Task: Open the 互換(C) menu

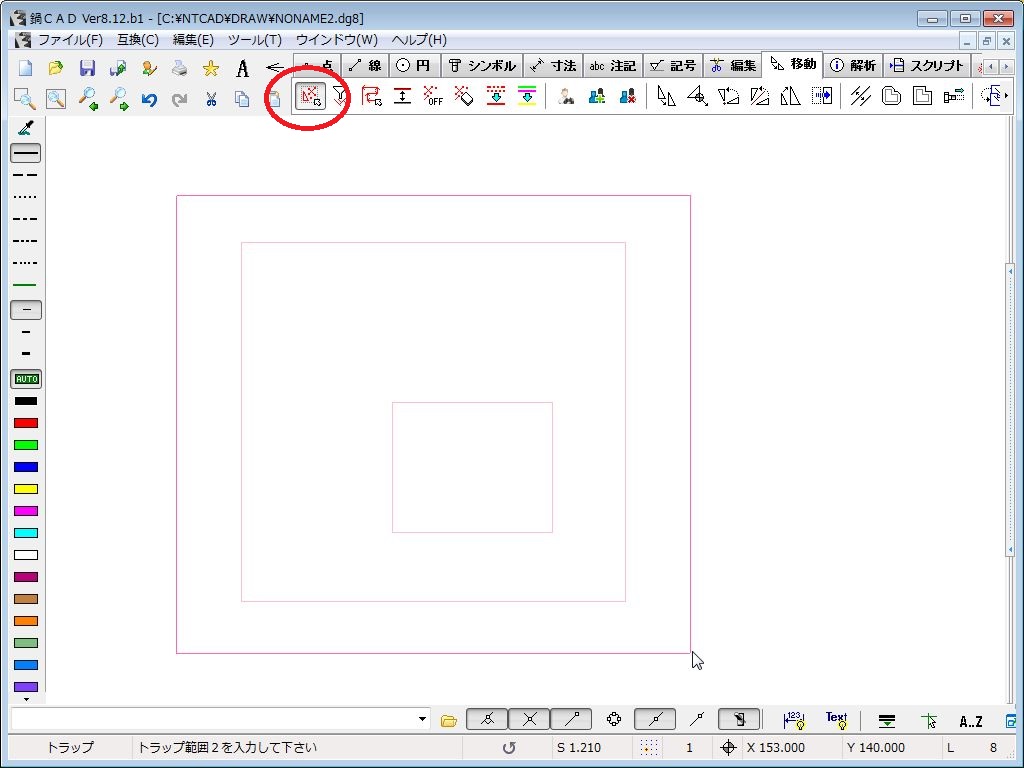Action: click(x=138, y=40)
